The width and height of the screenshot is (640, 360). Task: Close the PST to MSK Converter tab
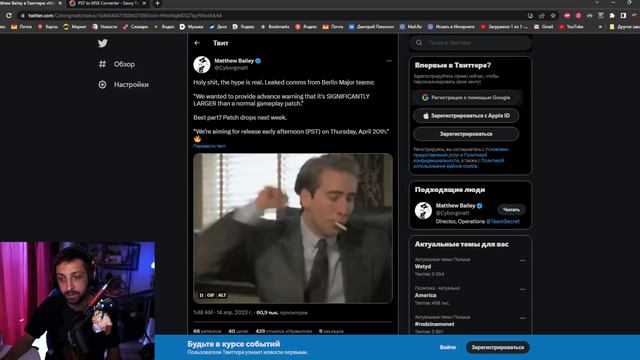pos(144,3)
